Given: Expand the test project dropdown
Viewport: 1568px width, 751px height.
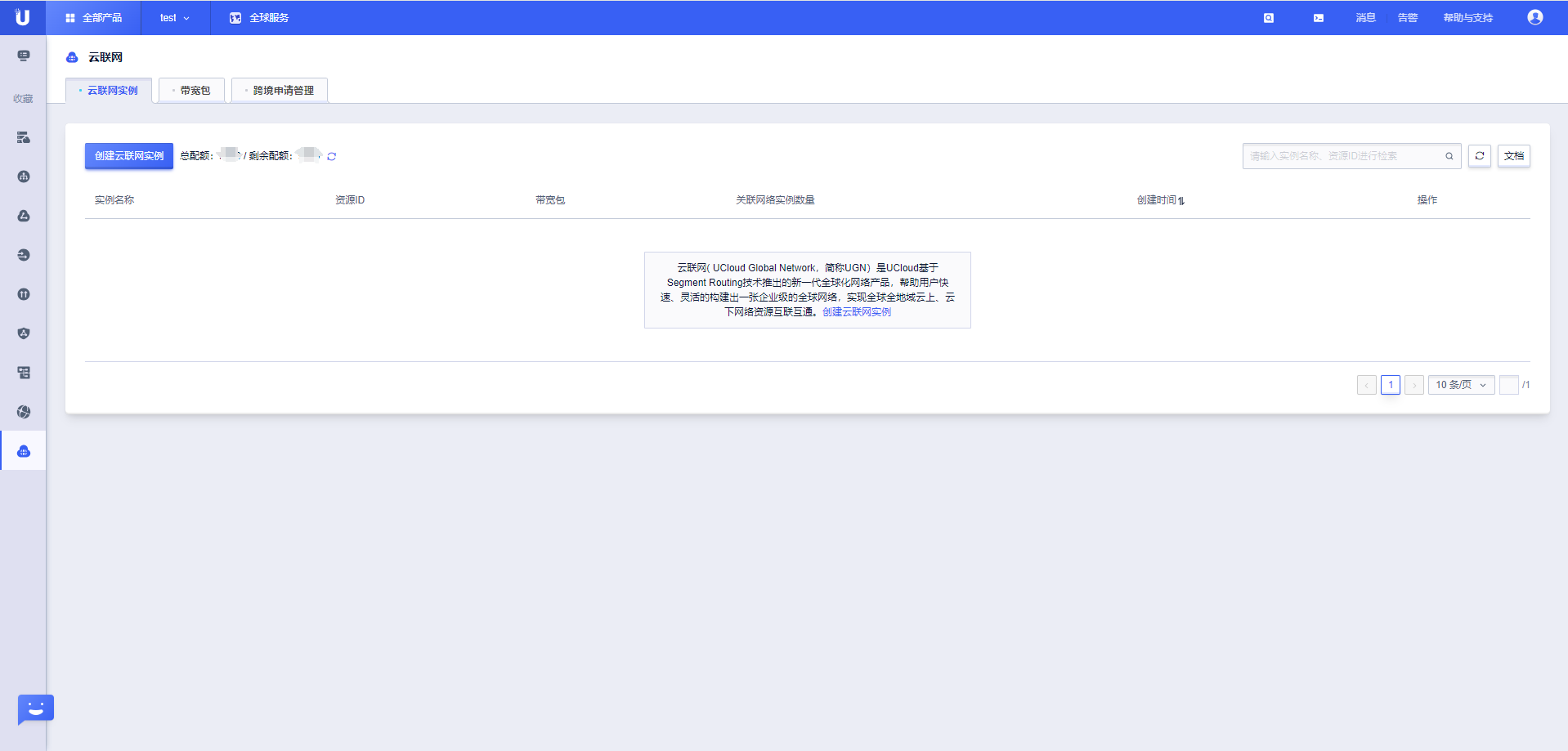Looking at the screenshot, I should [174, 18].
